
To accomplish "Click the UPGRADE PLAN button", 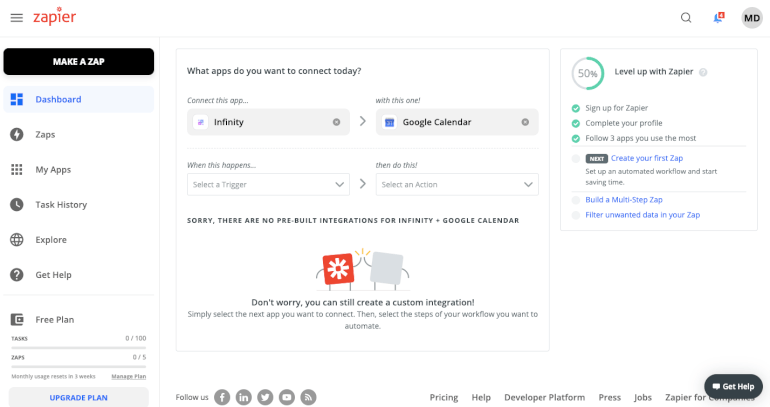I will click(x=79, y=398).
